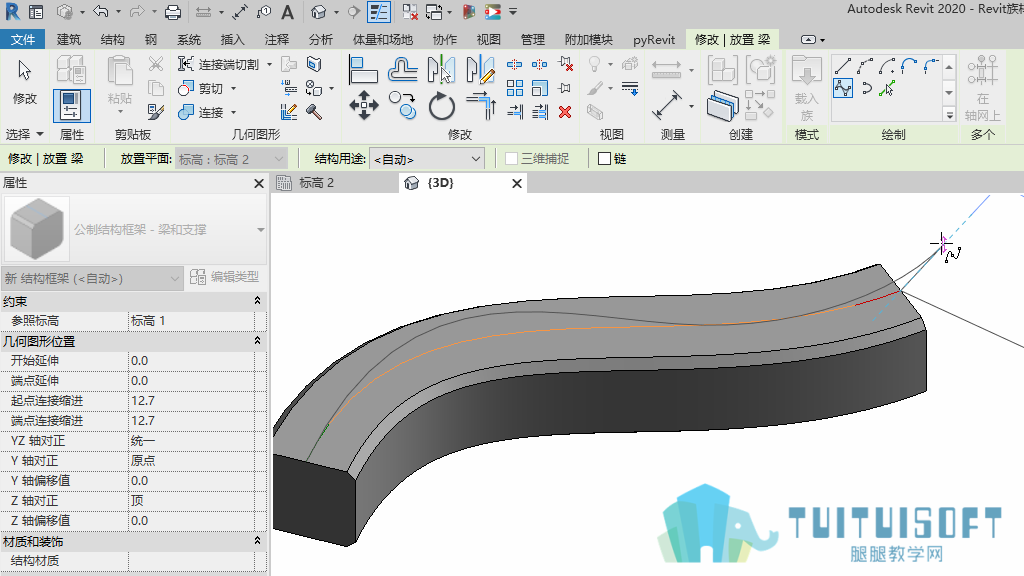
Task: Click the Mirror Pick Axis icon
Action: (x=441, y=69)
